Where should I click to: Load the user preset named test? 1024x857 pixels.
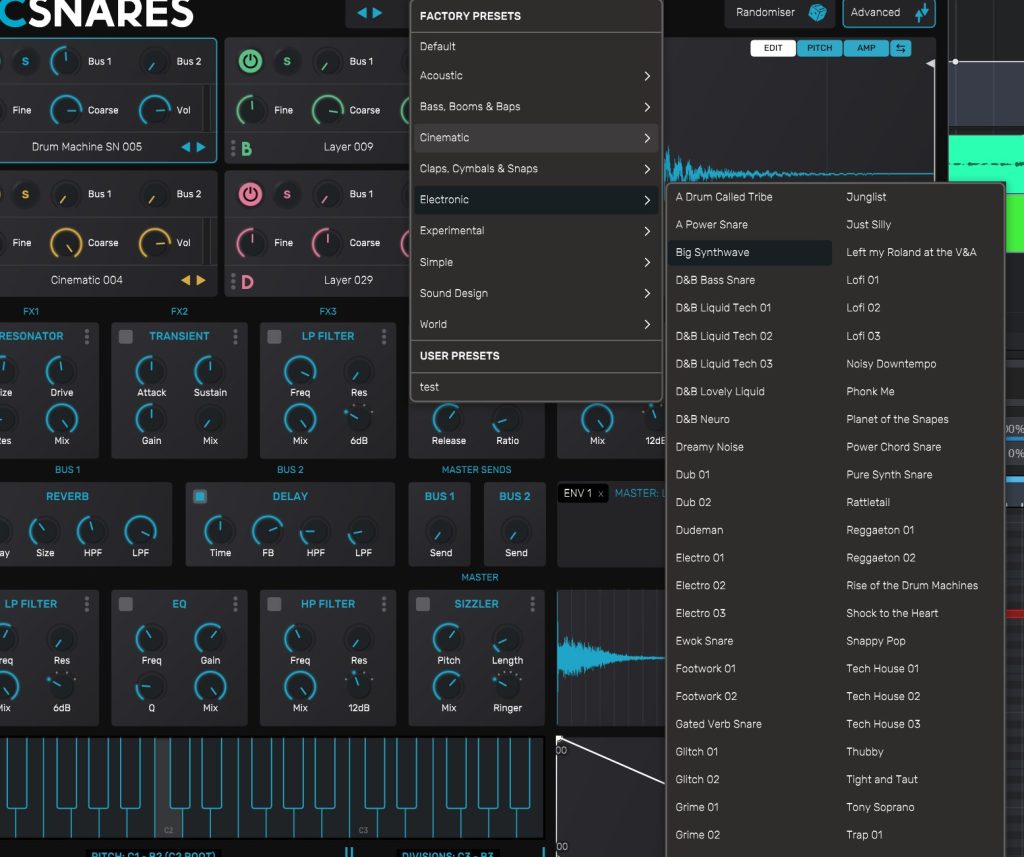pyautogui.click(x=430, y=387)
